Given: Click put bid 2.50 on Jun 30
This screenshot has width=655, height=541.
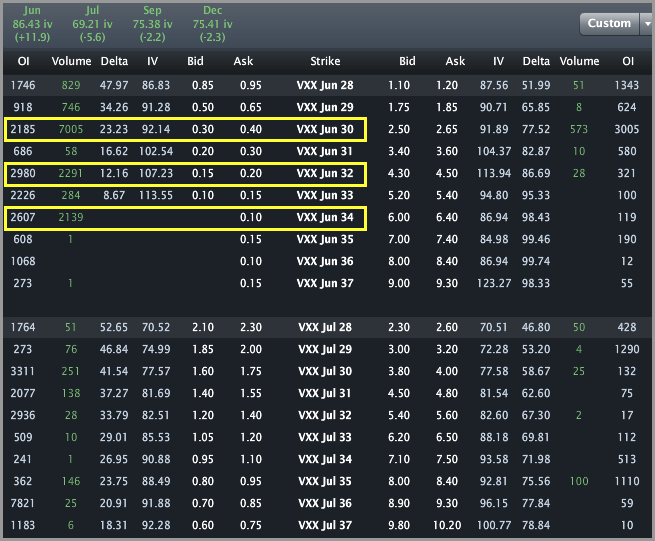Looking at the screenshot, I should [399, 130].
